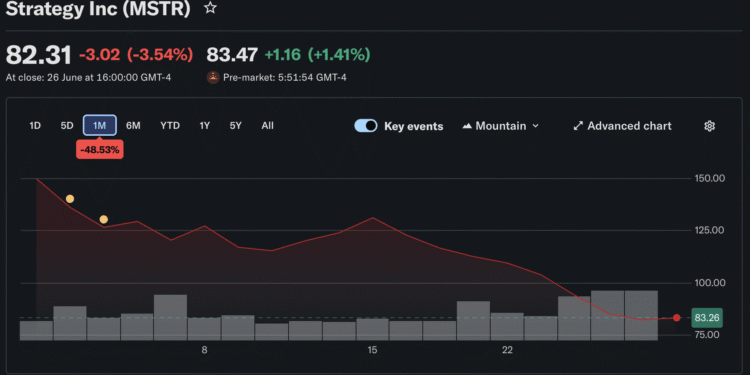Viewport: 750px width, 375px height.
Task: Open the Mountain chart type dropdown
Action: coord(500,126)
